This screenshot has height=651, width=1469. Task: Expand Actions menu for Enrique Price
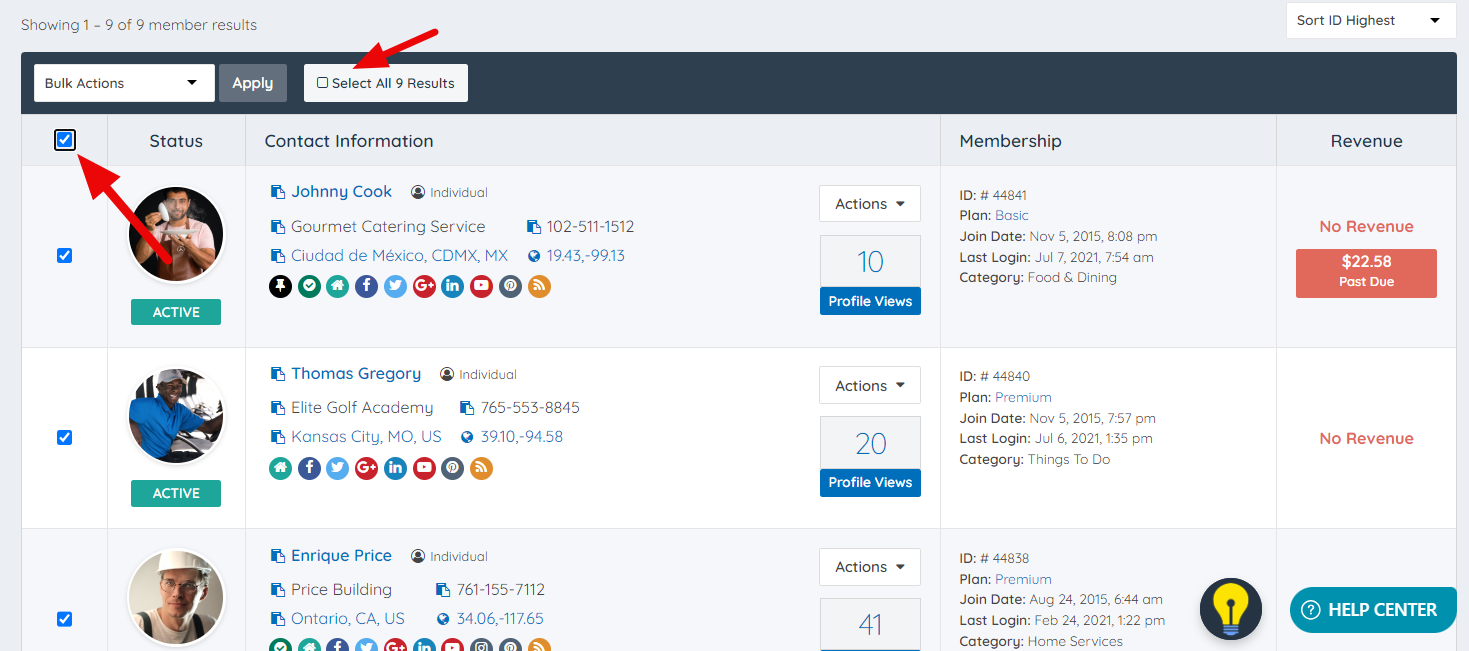pos(870,567)
